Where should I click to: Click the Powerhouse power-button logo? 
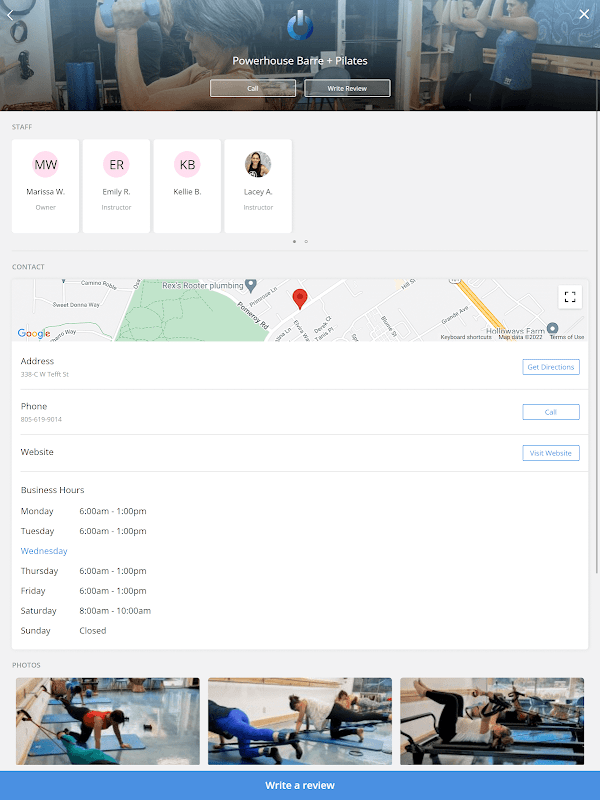300,26
